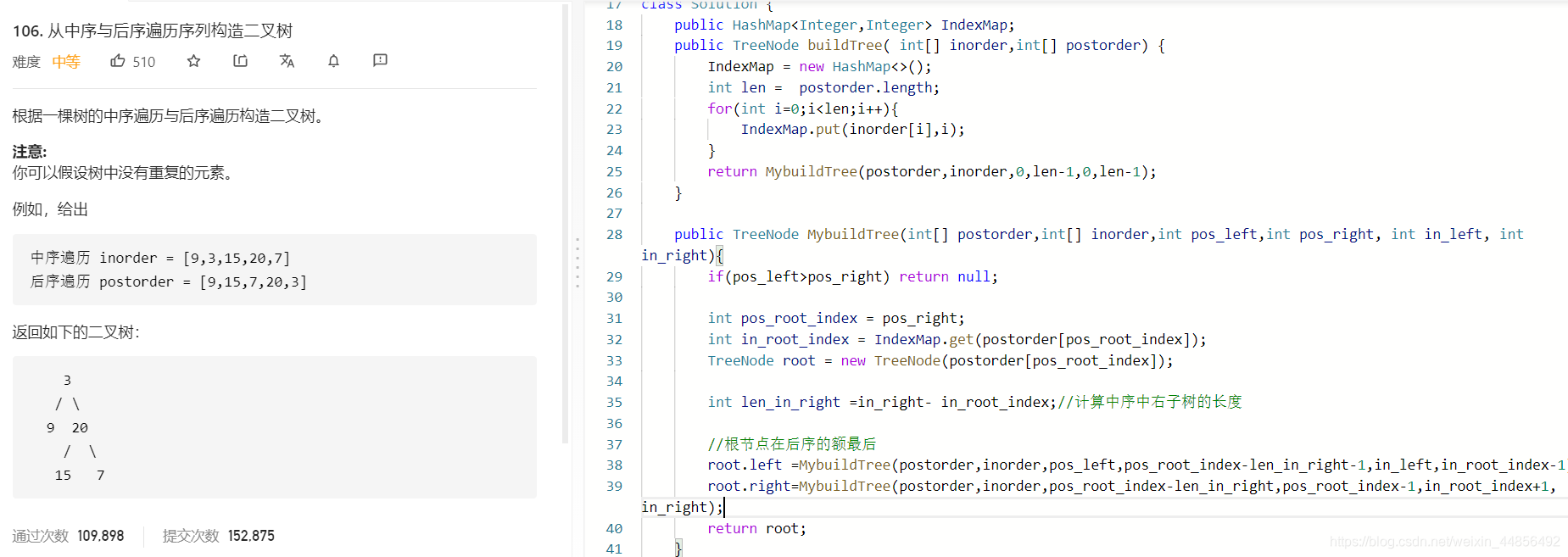Click the for loop header line
The height and width of the screenshot is (557, 1568).
coord(802,109)
